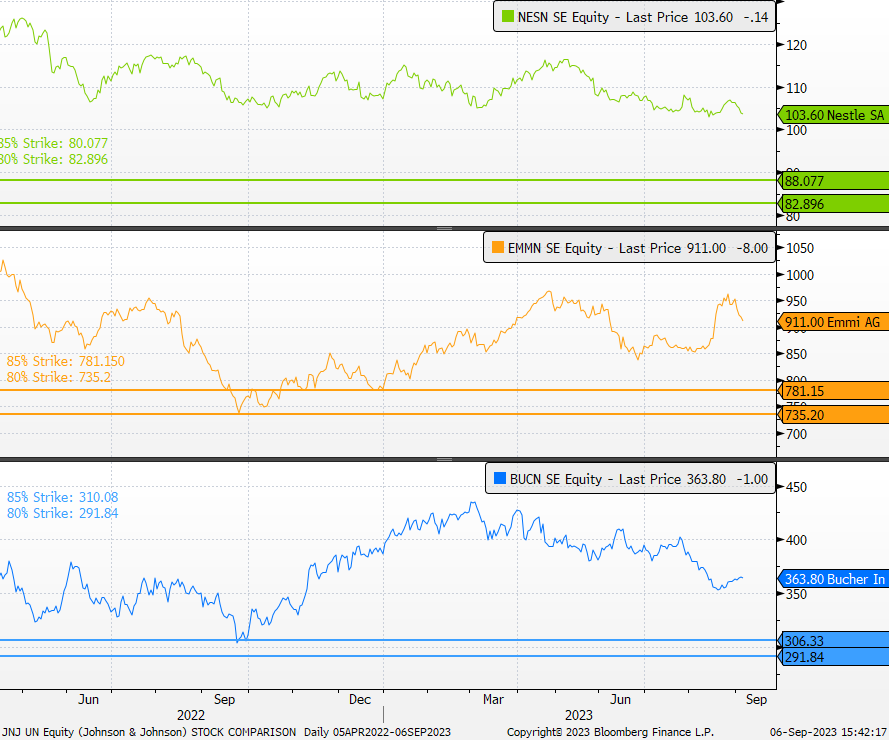Screen dimensions: 889x740
Task: Click the 850 value on the Emmi axis
Action: click(797, 354)
